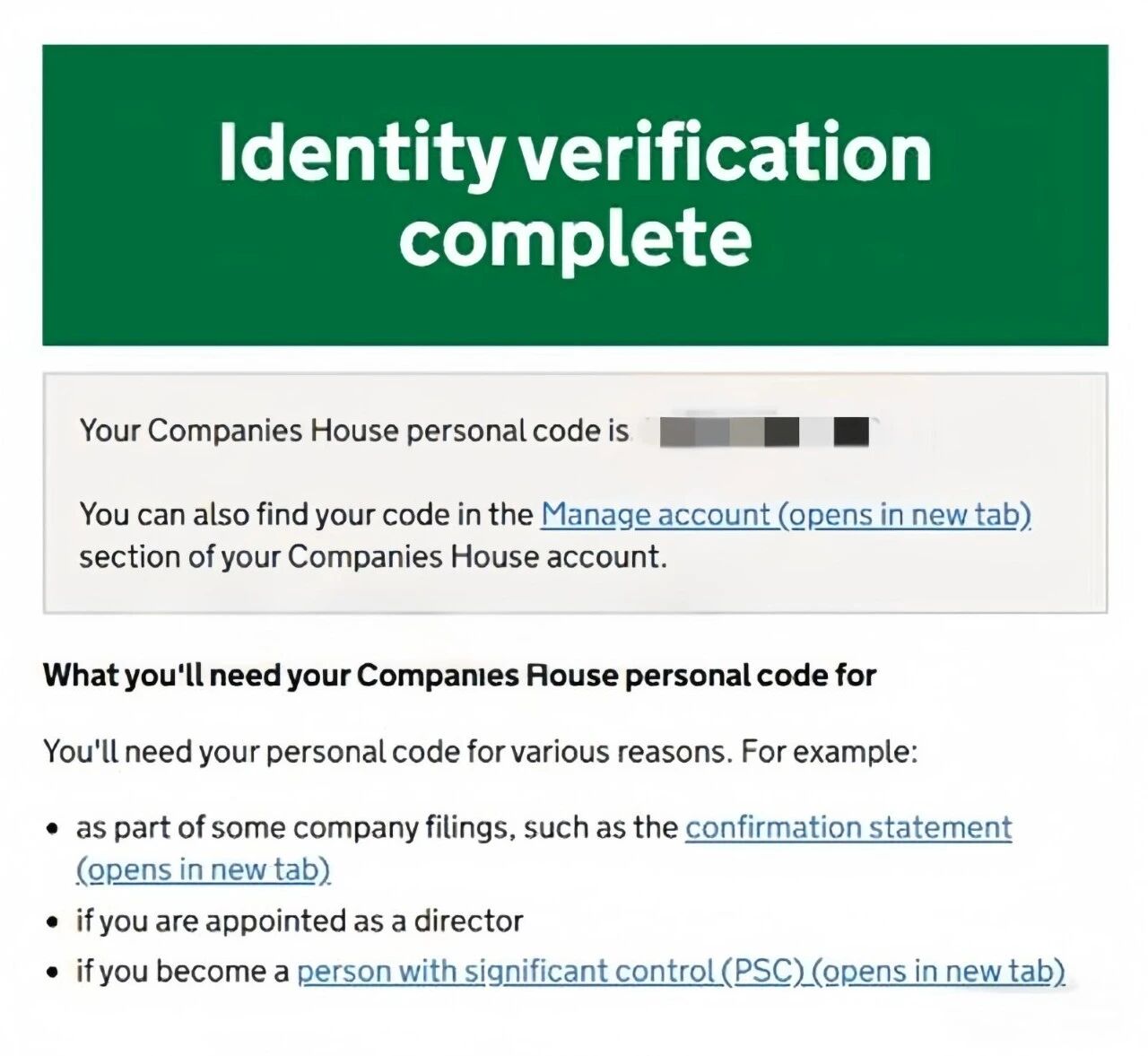Click the "Identity verification" banner title line
1148x1056 pixels.
[575, 153]
